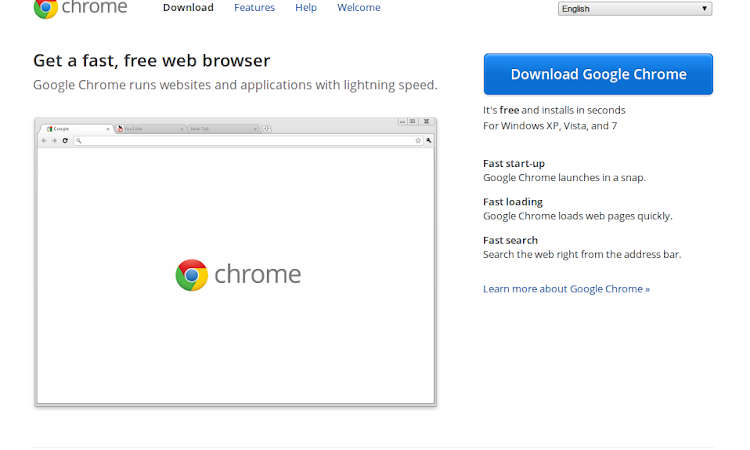Click the forward arrow in the mockup toolbar
This screenshot has height=450, width=750.
tap(54, 141)
